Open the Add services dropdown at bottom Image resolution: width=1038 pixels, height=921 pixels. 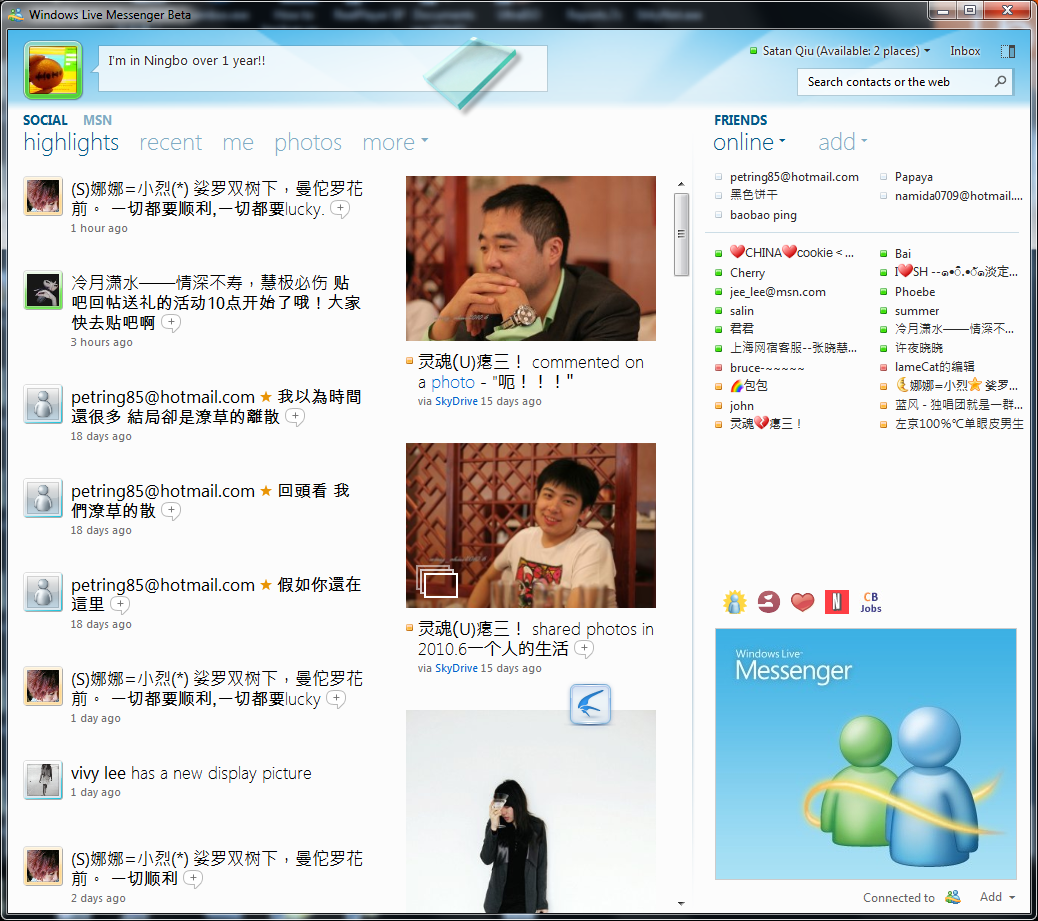997,897
